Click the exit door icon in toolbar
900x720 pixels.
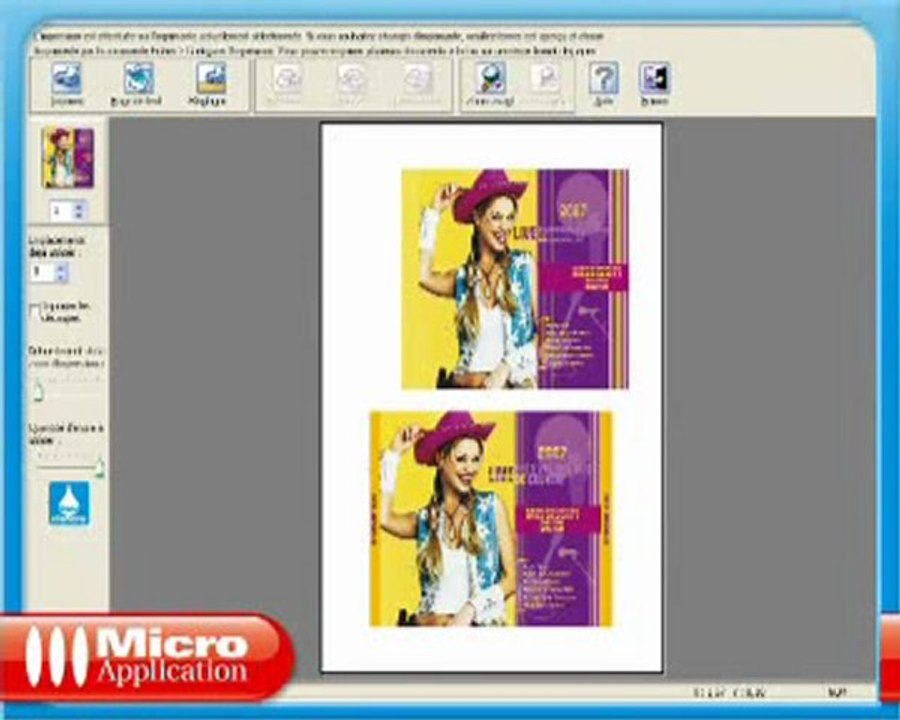pyautogui.click(x=654, y=79)
